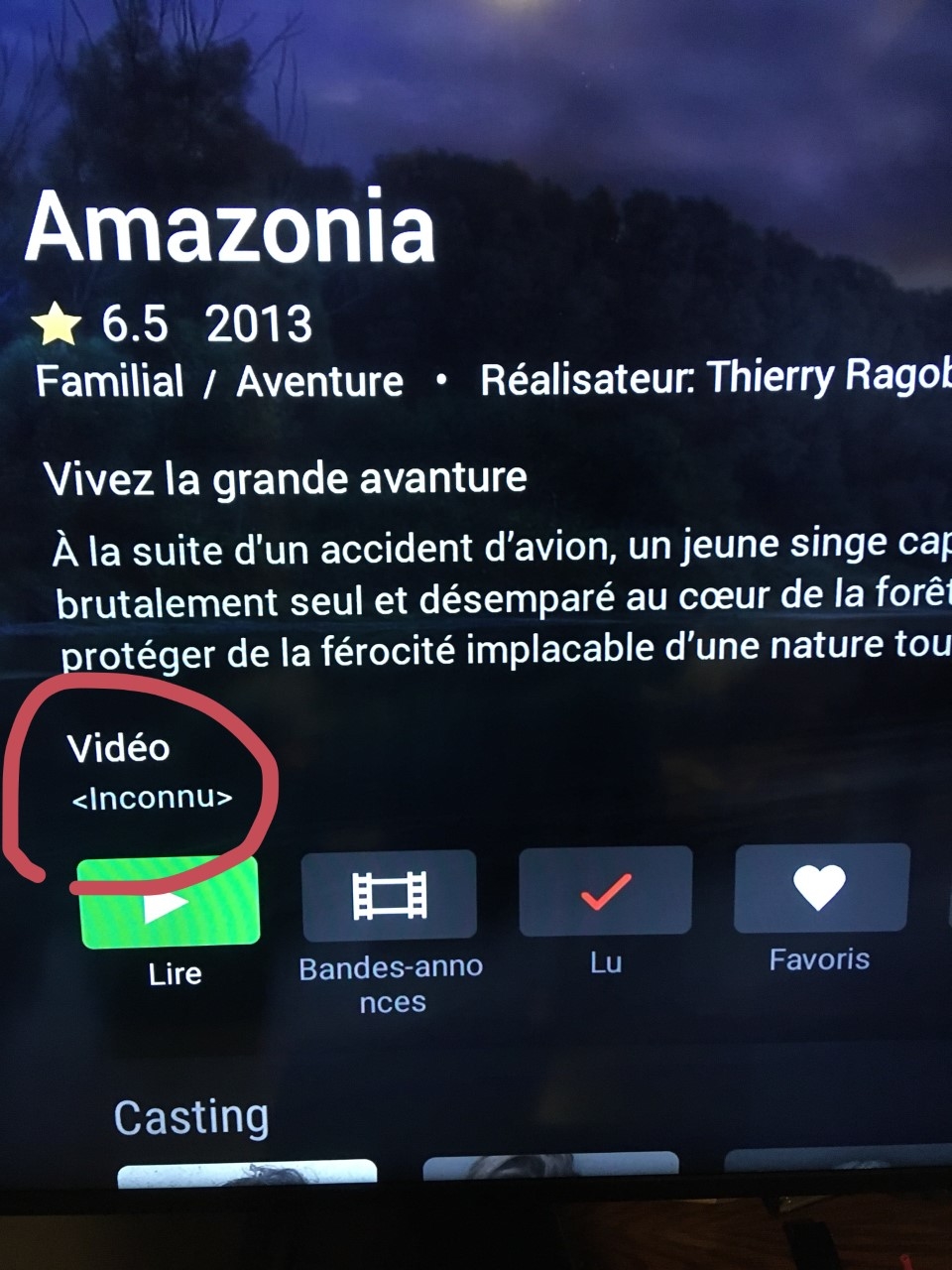Select the Casting section heading
This screenshot has width=952, height=1270.
tap(191, 1117)
